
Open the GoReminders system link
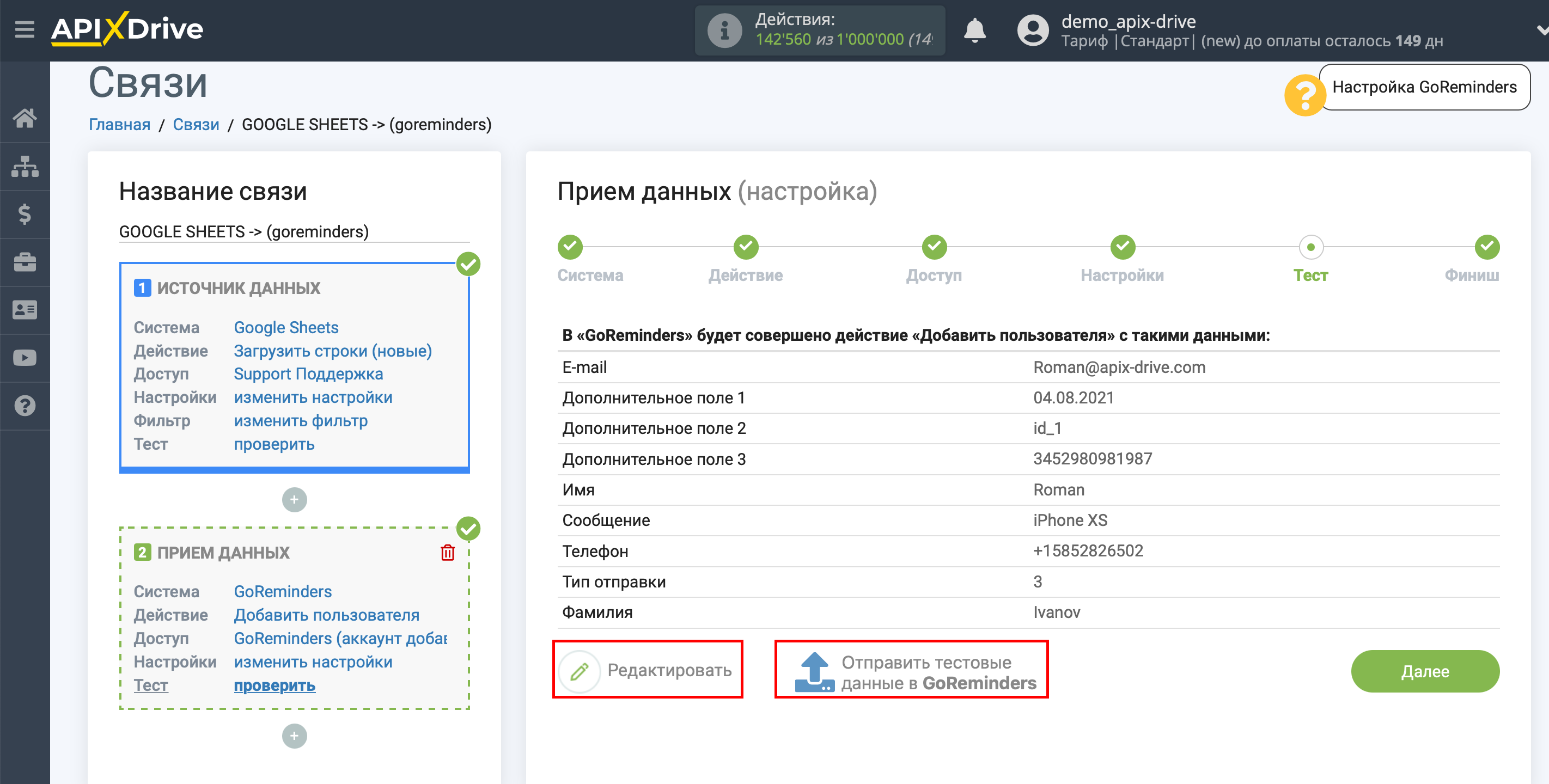tap(283, 592)
